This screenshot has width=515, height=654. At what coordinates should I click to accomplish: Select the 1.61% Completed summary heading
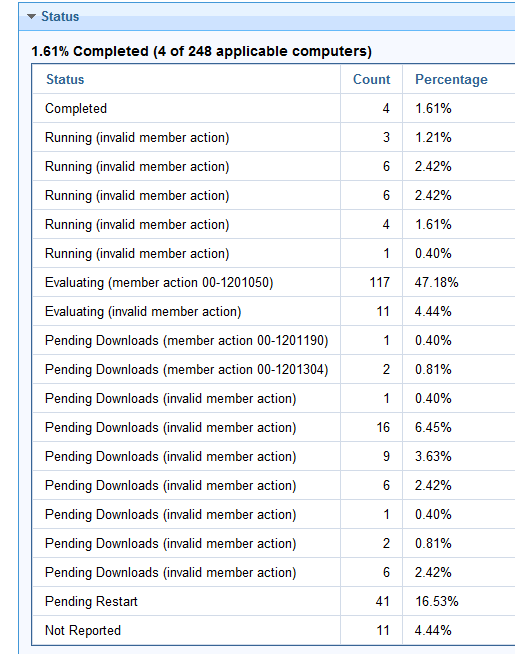click(201, 51)
